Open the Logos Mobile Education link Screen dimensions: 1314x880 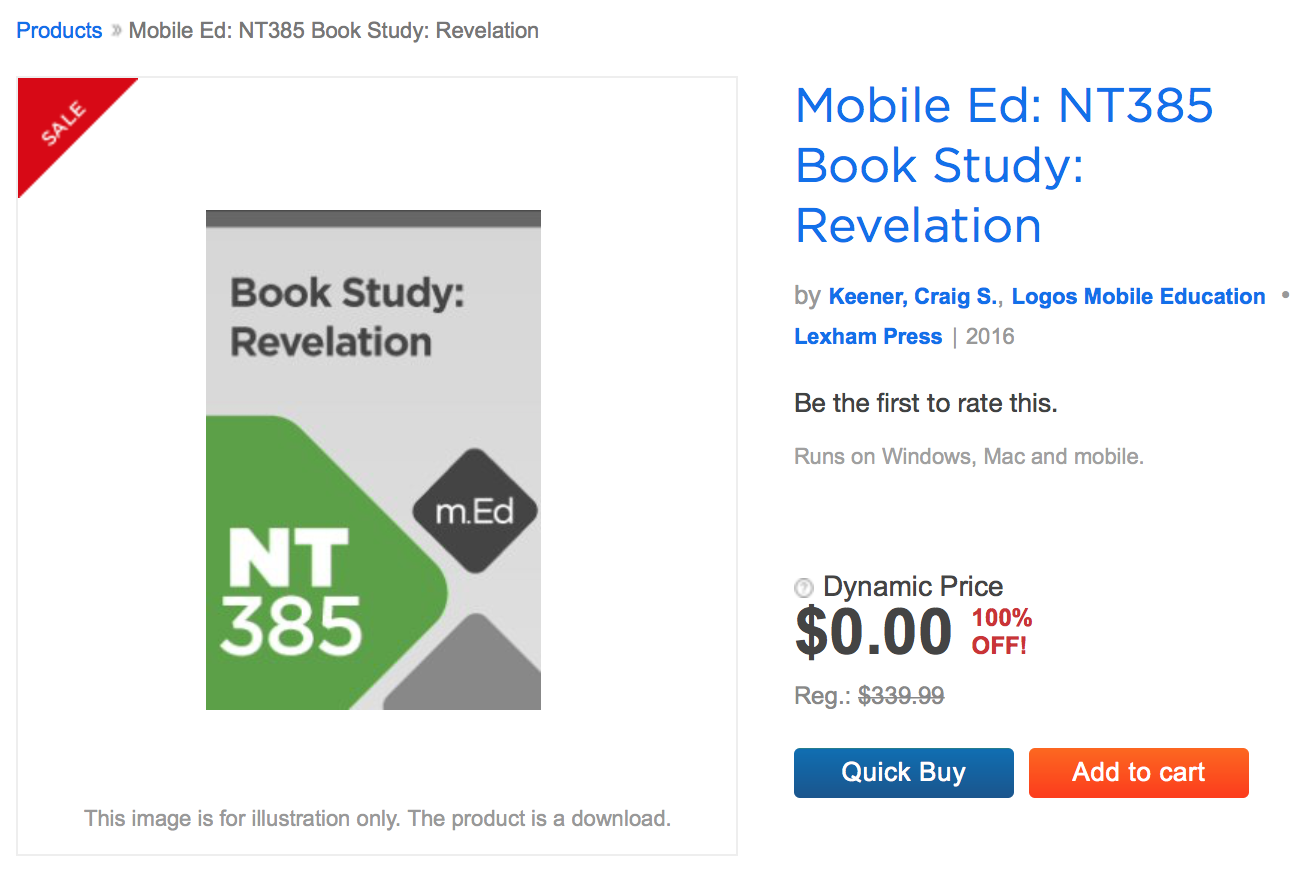(x=1139, y=296)
